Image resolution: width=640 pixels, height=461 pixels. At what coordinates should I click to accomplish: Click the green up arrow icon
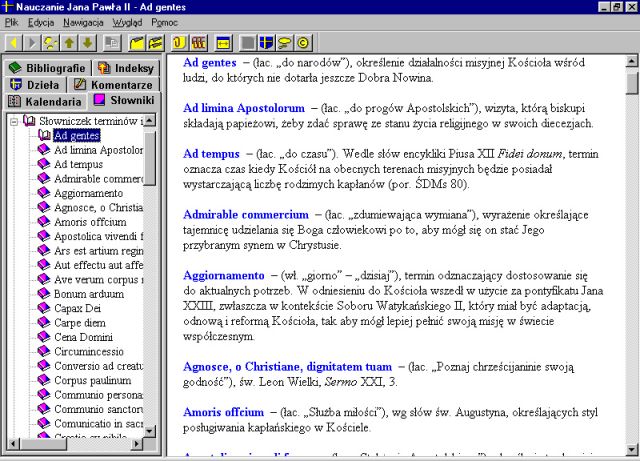pos(69,42)
